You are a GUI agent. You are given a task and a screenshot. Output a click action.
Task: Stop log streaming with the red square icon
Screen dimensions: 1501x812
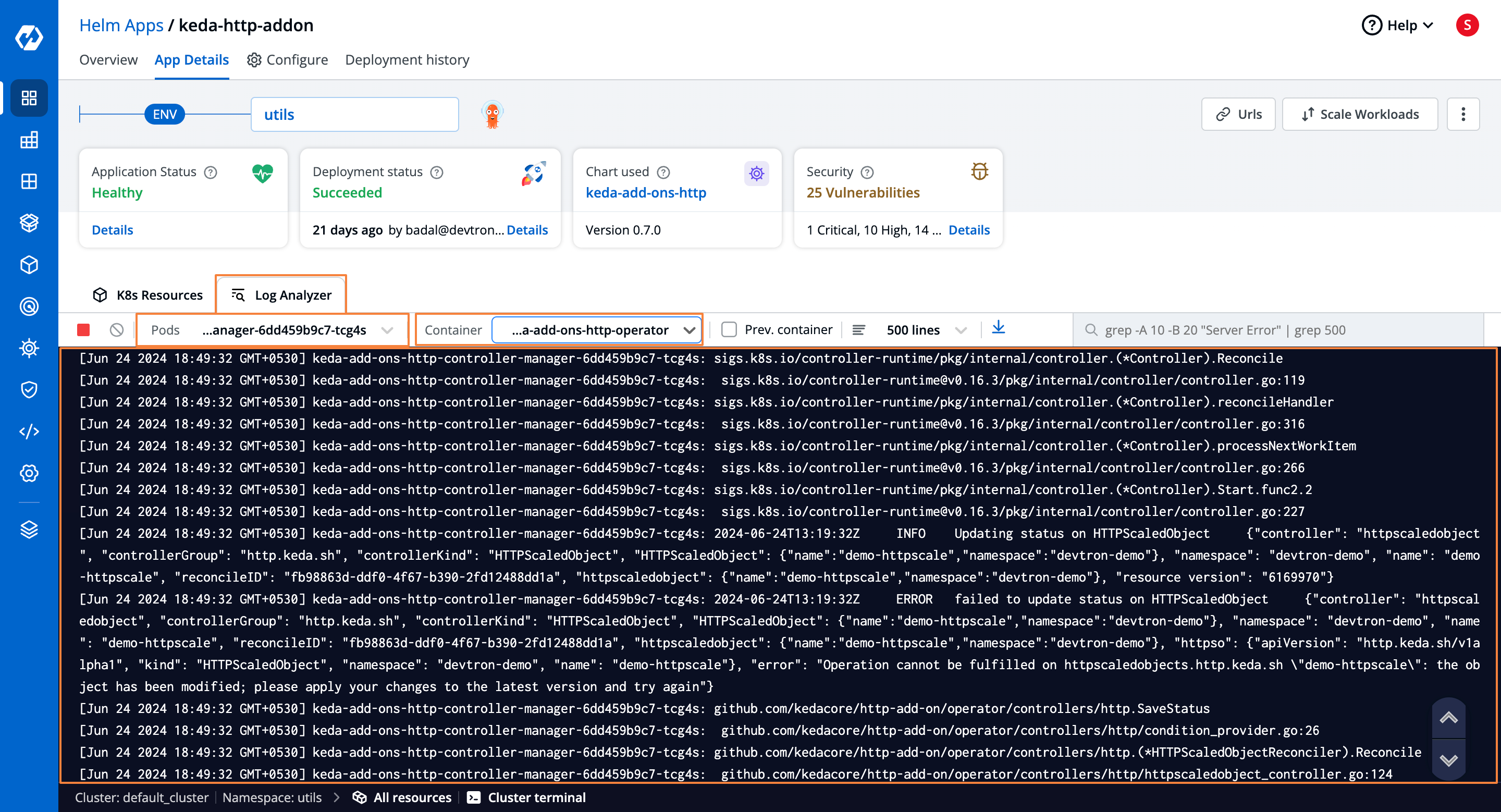(83, 330)
